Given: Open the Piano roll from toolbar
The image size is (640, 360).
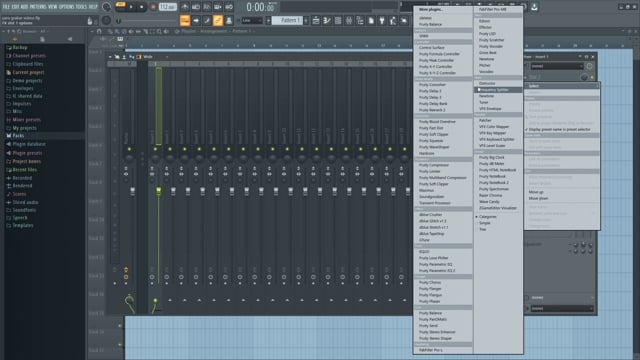Looking at the screenshot, I should (327, 20).
